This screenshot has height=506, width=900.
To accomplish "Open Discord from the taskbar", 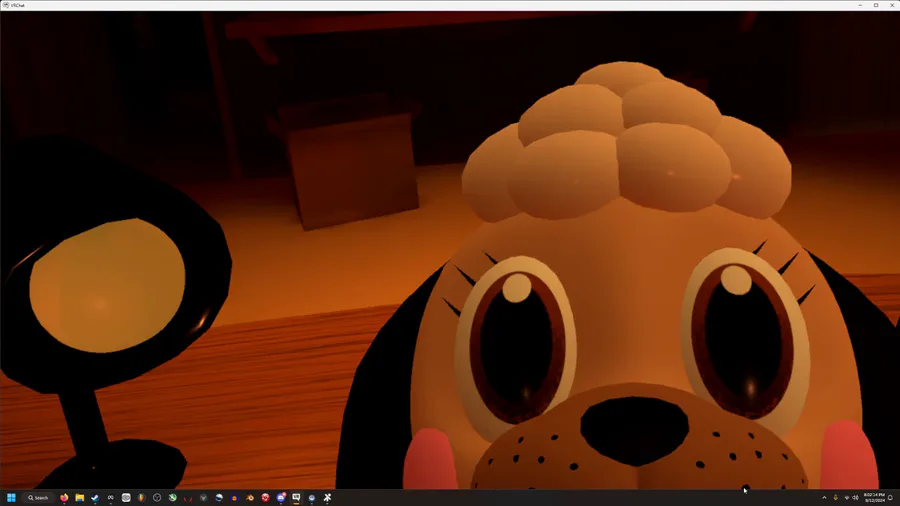I will click(x=281, y=497).
